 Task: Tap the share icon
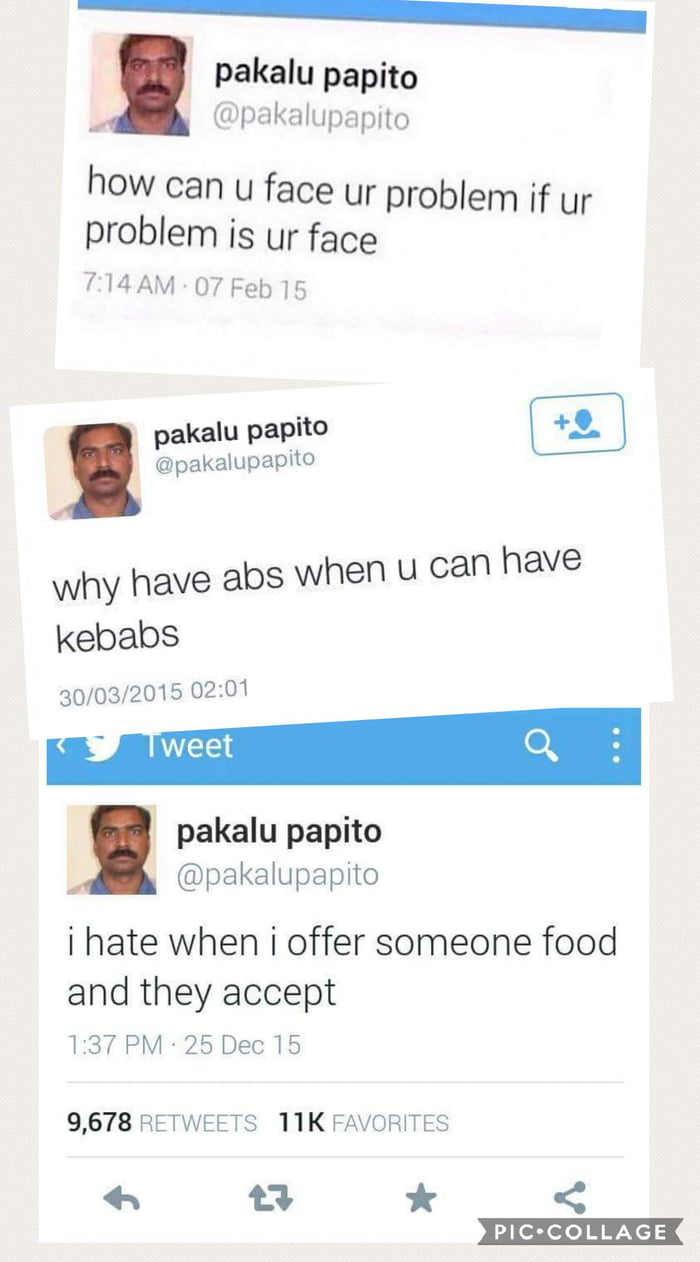point(569,1197)
